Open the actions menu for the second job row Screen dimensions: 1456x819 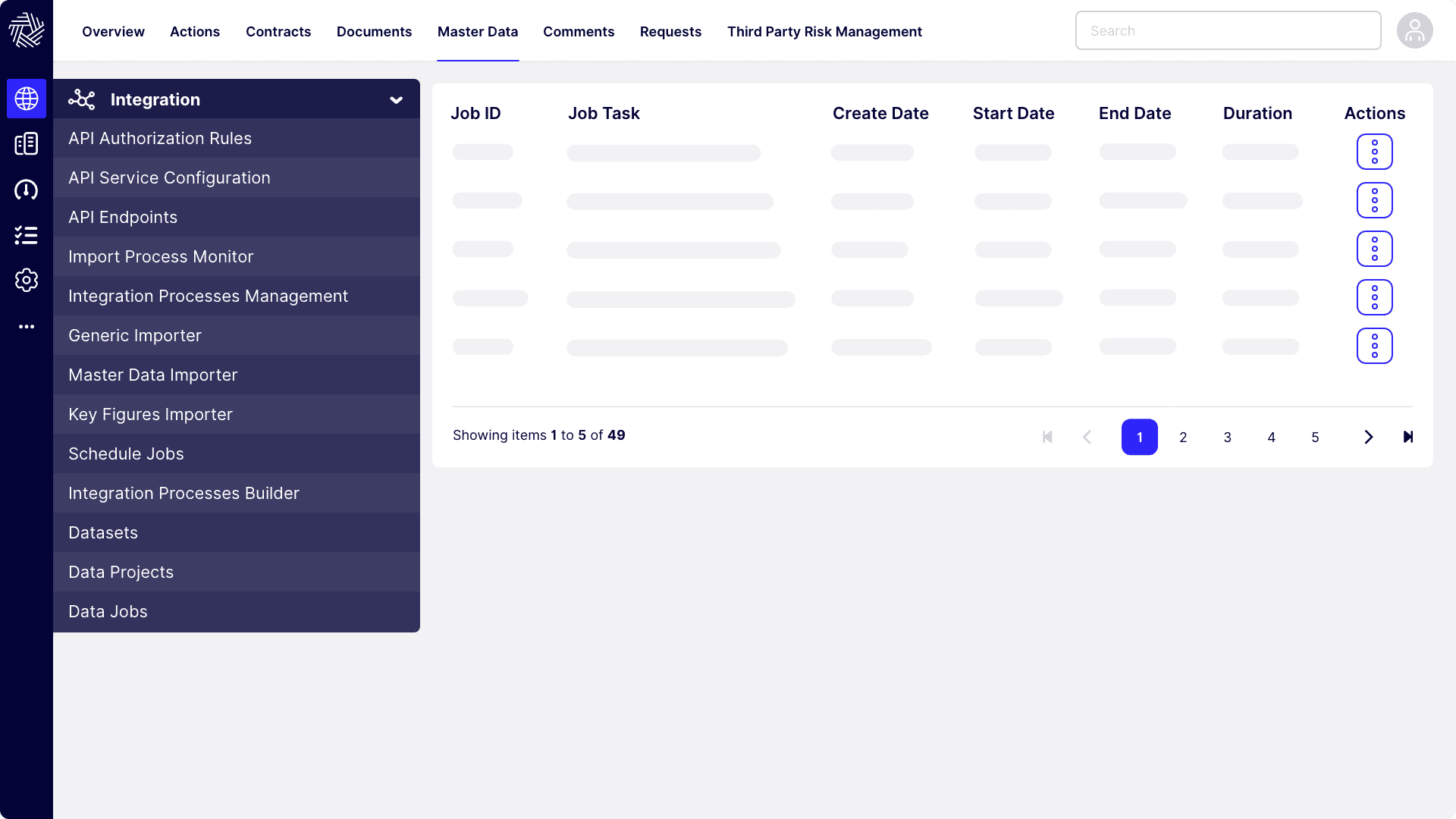[x=1375, y=200]
